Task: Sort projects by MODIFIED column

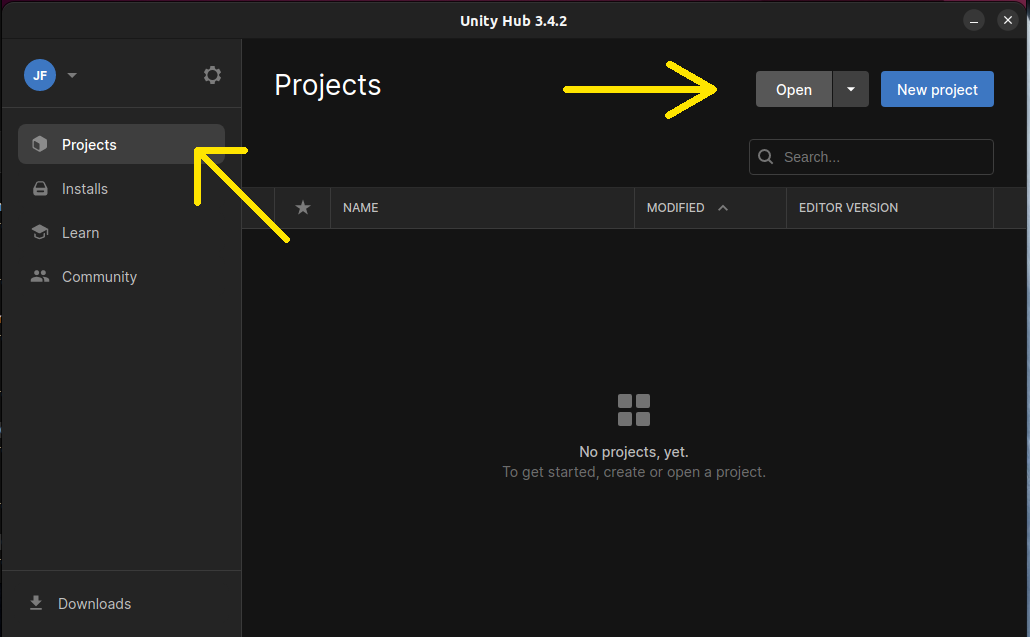Action: click(675, 208)
